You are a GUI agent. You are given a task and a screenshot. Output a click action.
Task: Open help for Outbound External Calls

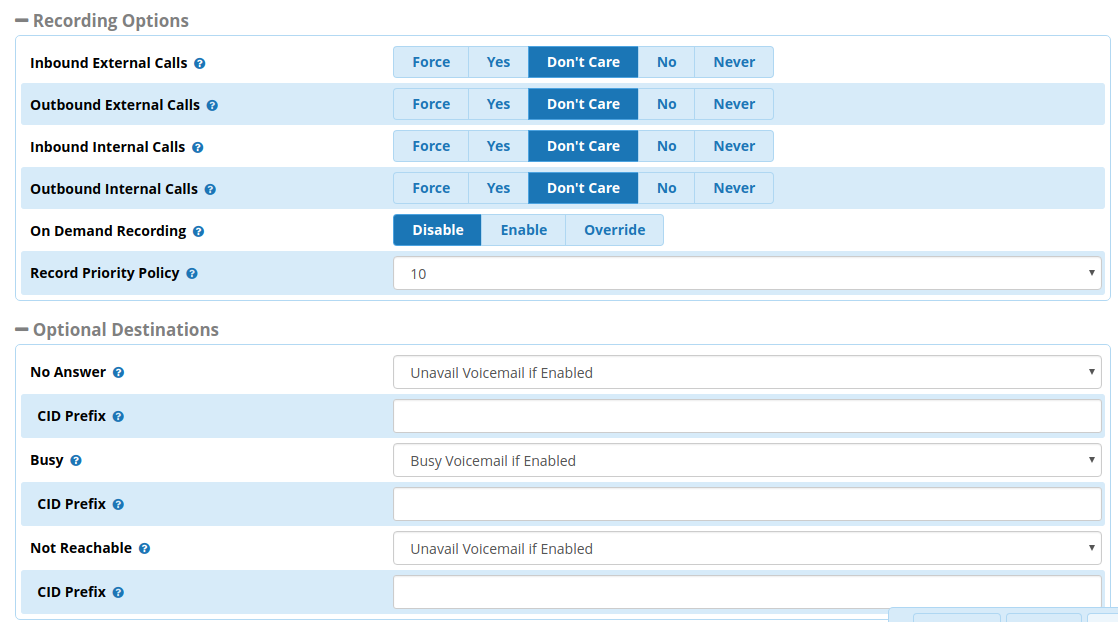(212, 106)
